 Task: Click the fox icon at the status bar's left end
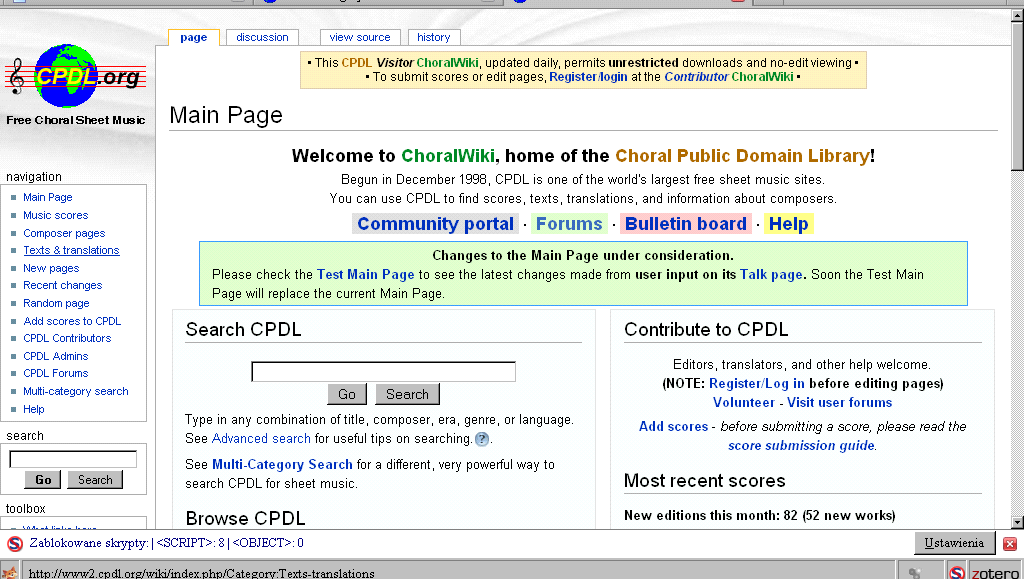click(9, 572)
